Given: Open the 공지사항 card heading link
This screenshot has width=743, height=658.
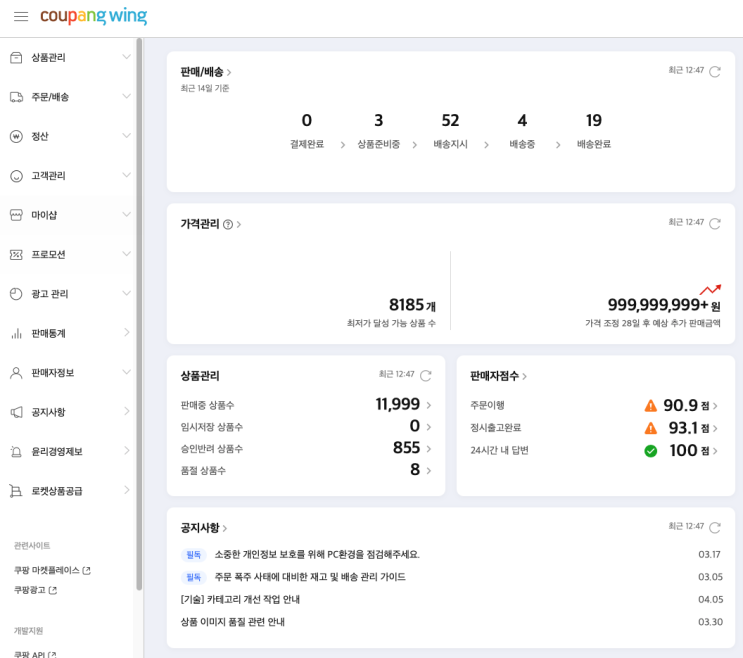Looking at the screenshot, I should (204, 528).
